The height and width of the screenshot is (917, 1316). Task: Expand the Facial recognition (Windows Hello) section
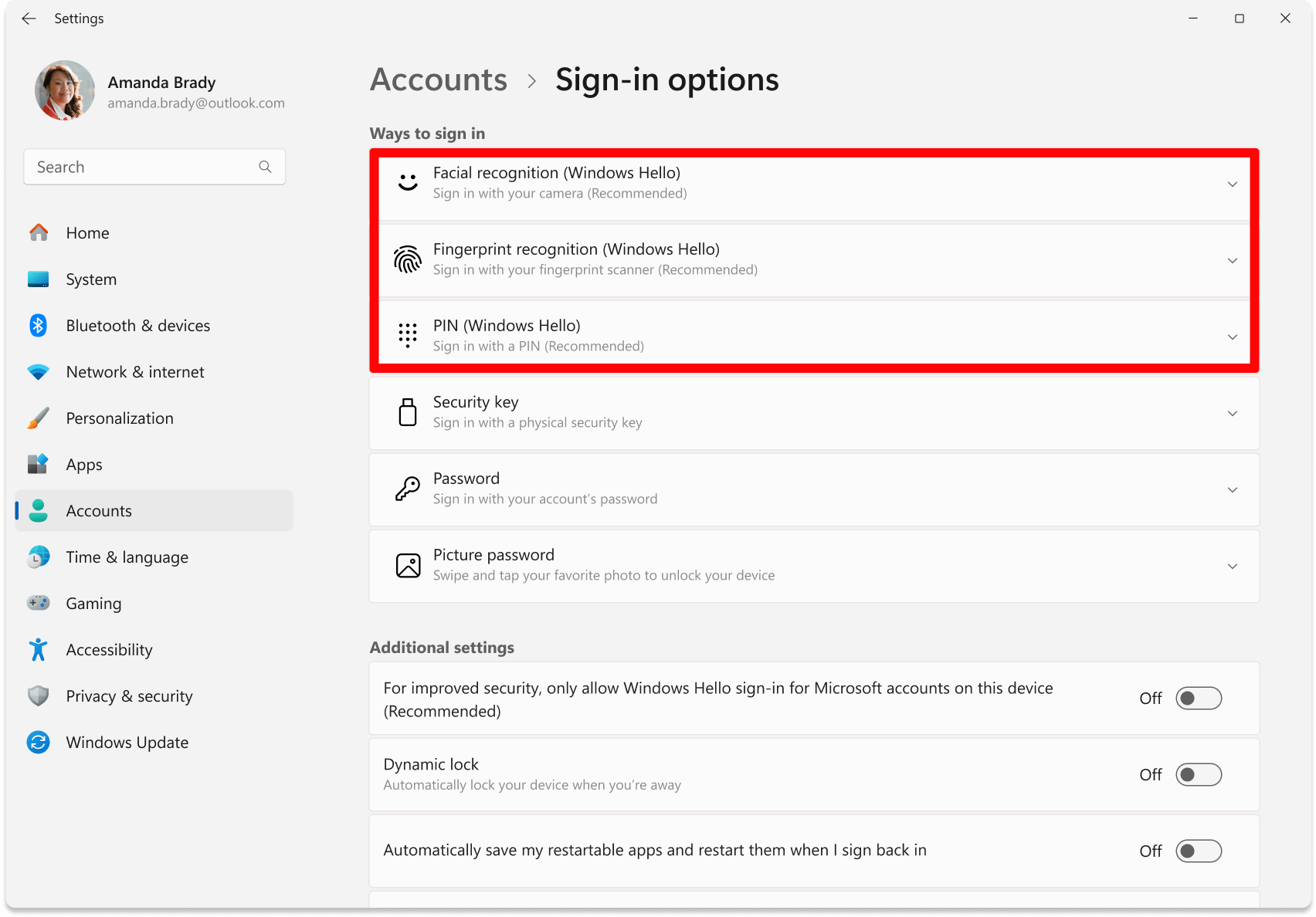pyautogui.click(x=1232, y=184)
